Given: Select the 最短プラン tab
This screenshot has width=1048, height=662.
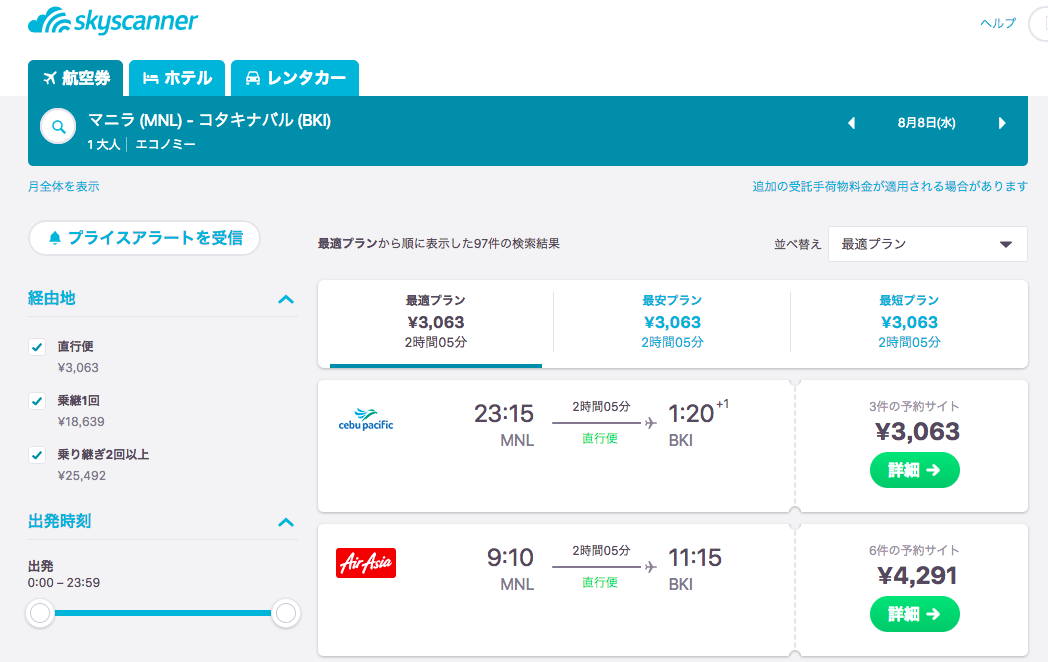Looking at the screenshot, I should click(909, 321).
